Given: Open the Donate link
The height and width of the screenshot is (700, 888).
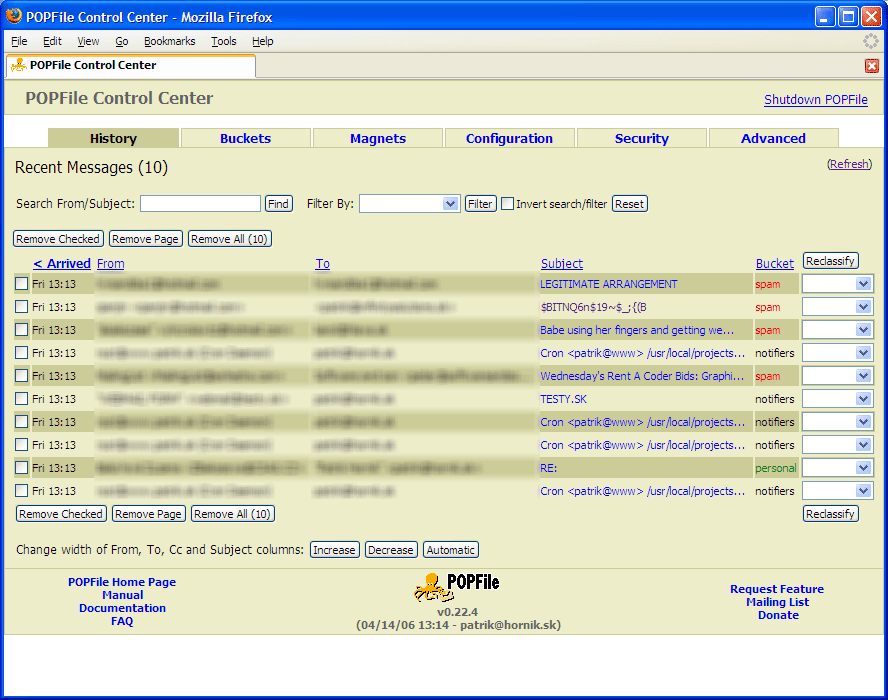Looking at the screenshot, I should [778, 615].
